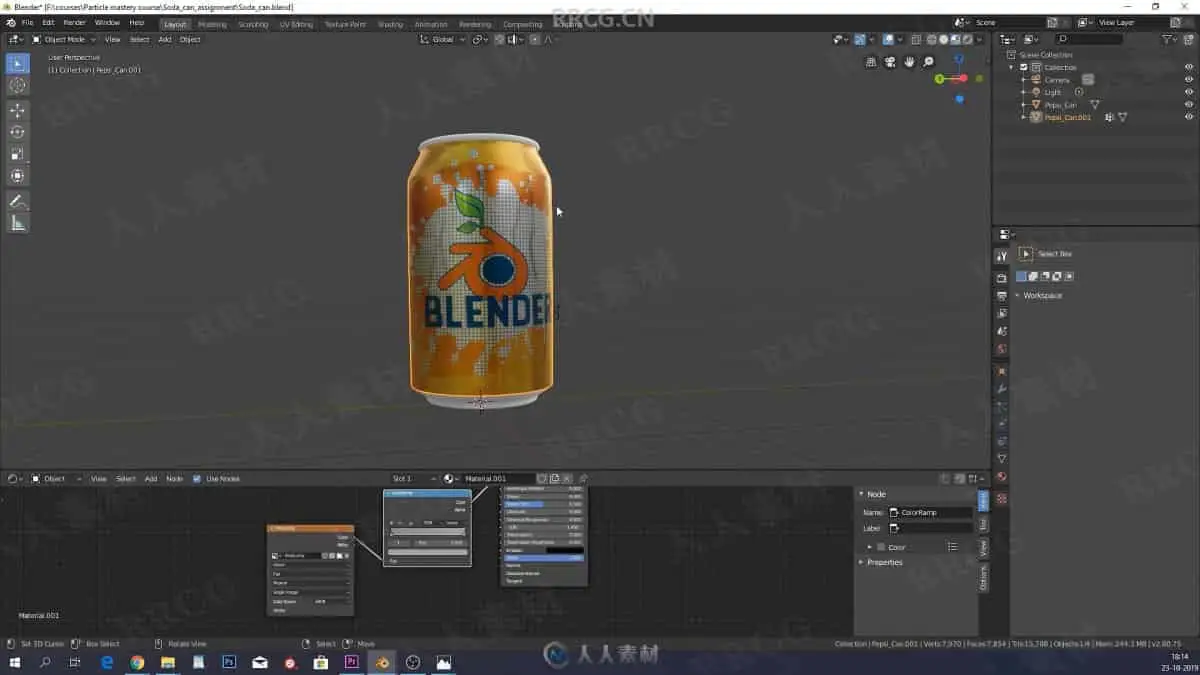This screenshot has height=675, width=1200.
Task: Select the Annotate tool
Action: pos(17,201)
